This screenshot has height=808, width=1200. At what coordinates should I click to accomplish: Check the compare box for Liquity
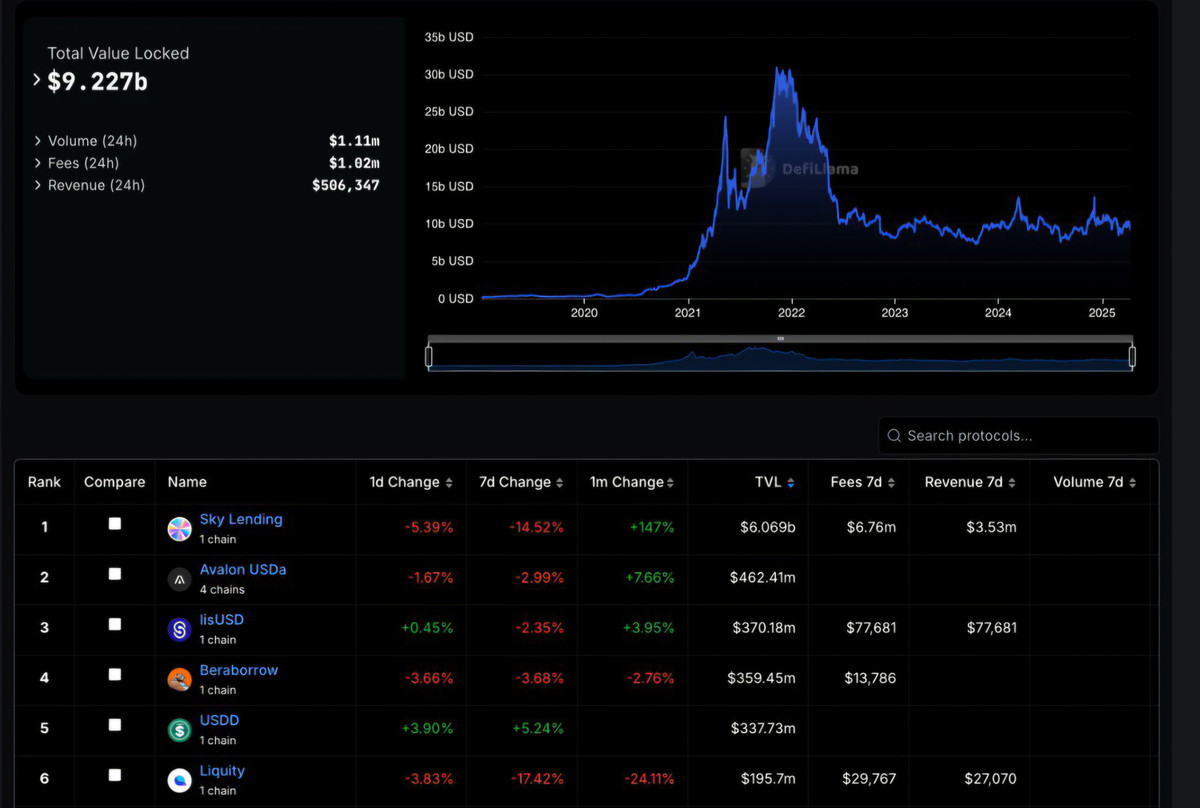pyautogui.click(x=115, y=775)
